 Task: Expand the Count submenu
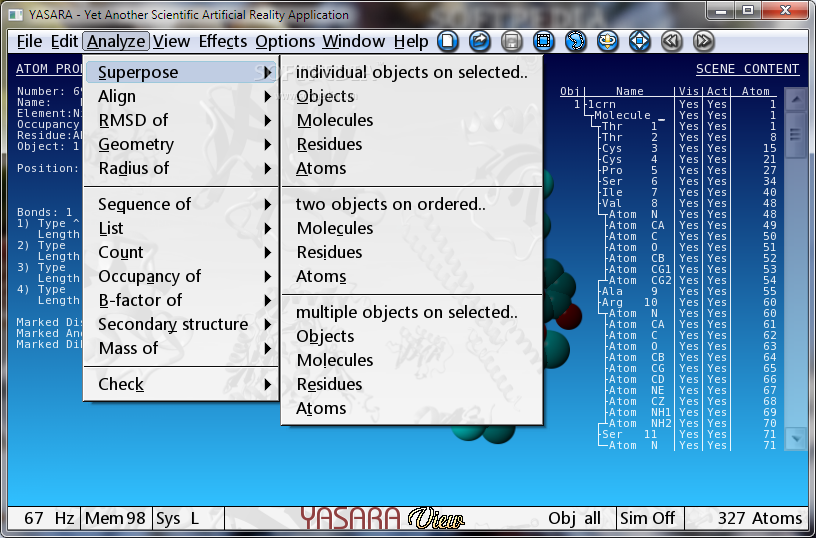click(x=181, y=252)
